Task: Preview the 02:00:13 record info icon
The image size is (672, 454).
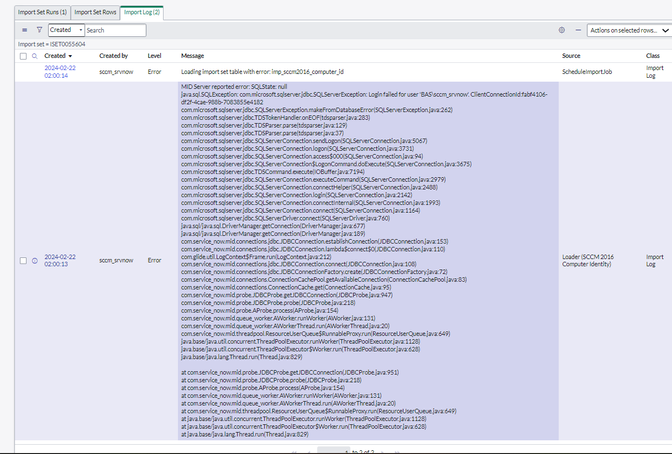Action: click(35, 261)
